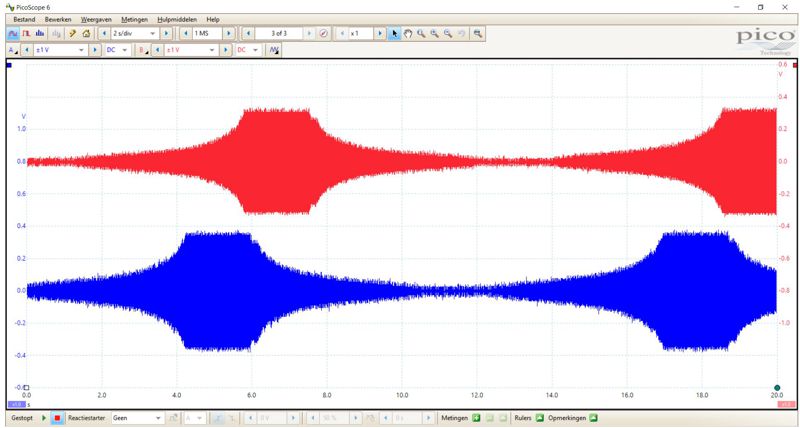Click the 3 of 3 buffer field

(279, 34)
